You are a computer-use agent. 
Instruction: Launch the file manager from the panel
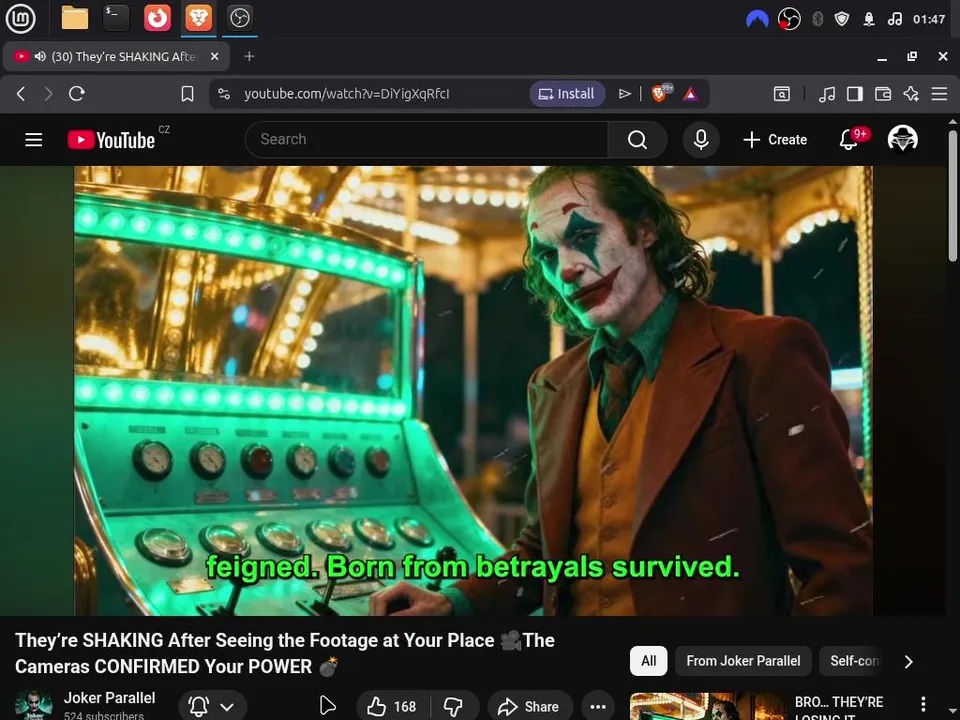pos(75,18)
